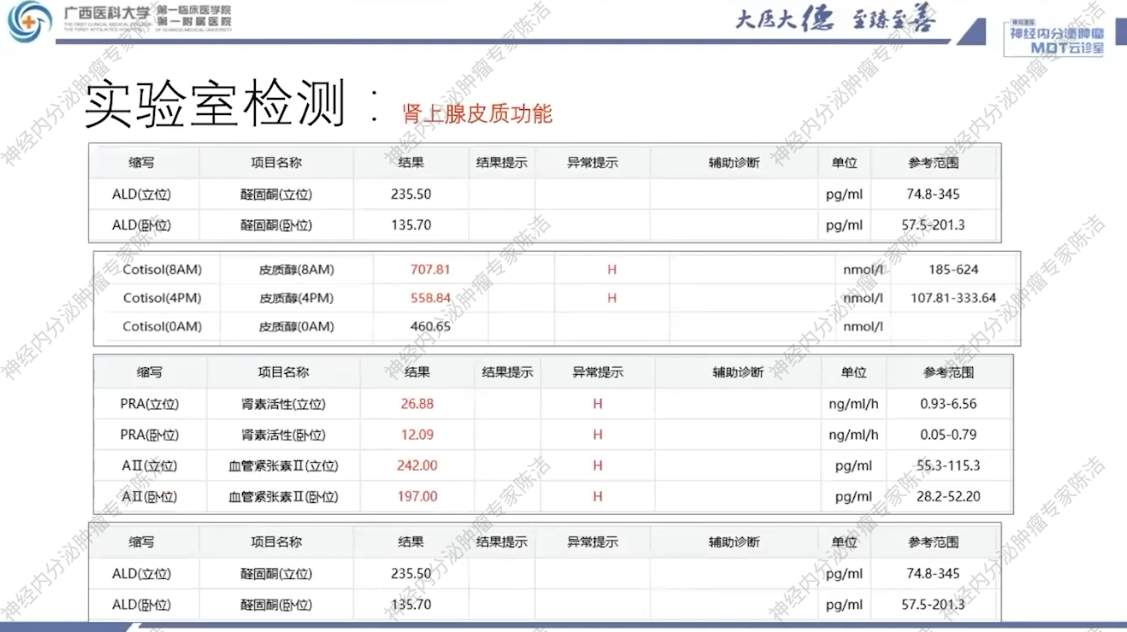This screenshot has height=632, width=1127.
Task: Click the H marker beside PRA(立位)
Action: [595, 403]
